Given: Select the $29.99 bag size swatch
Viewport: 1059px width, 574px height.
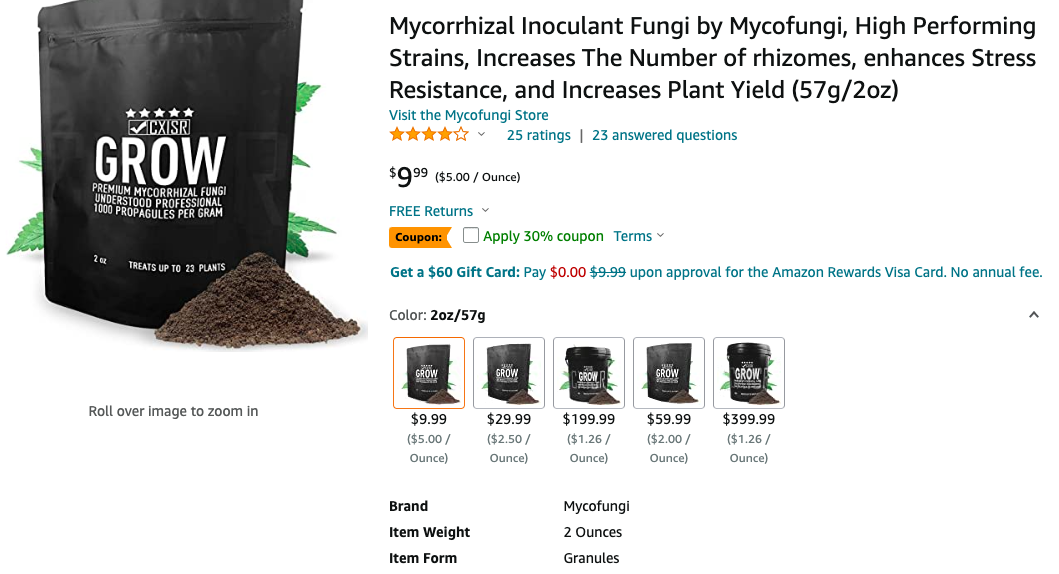Looking at the screenshot, I should tap(509, 373).
